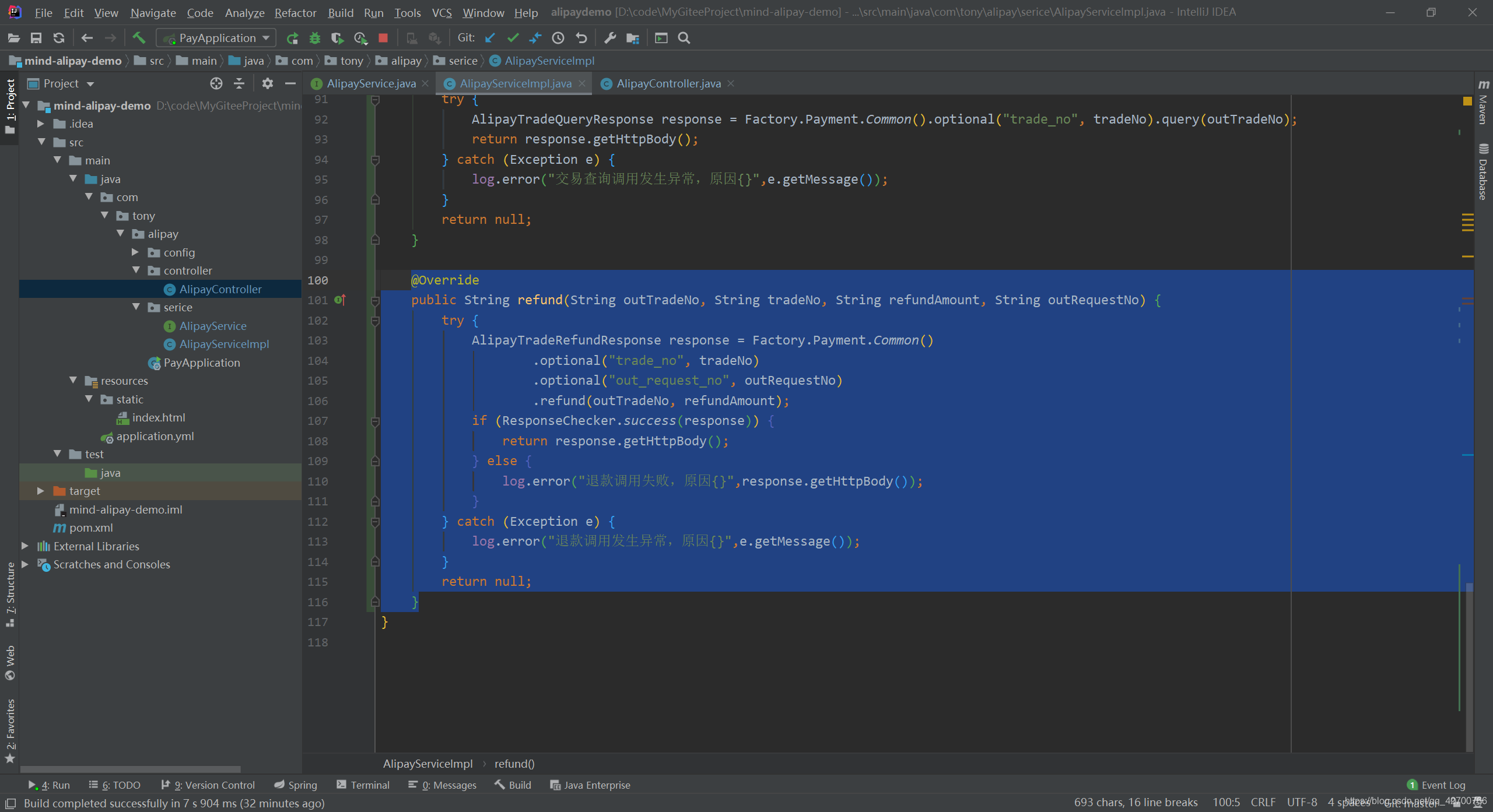
Task: Click the Debug bug icon in toolbar
Action: pyautogui.click(x=315, y=38)
